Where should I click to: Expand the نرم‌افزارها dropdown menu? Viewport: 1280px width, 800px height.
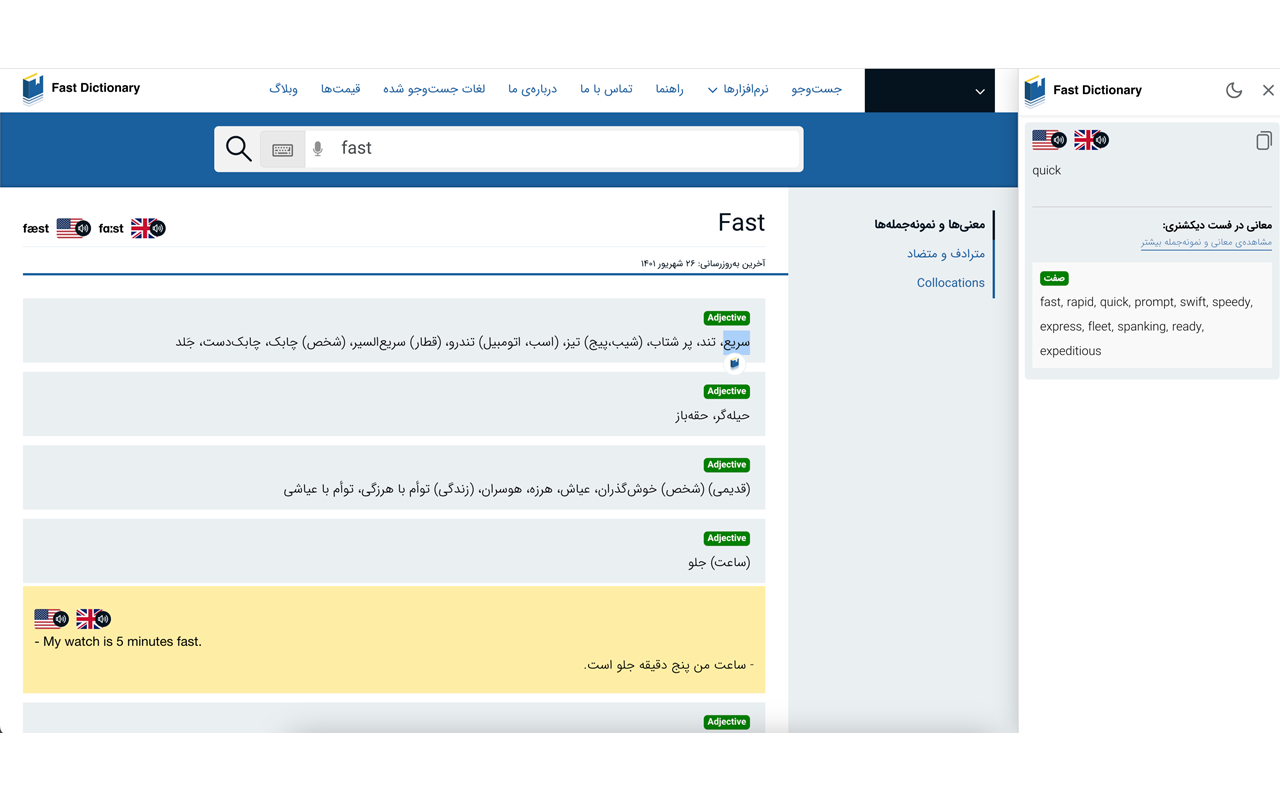click(x=737, y=89)
